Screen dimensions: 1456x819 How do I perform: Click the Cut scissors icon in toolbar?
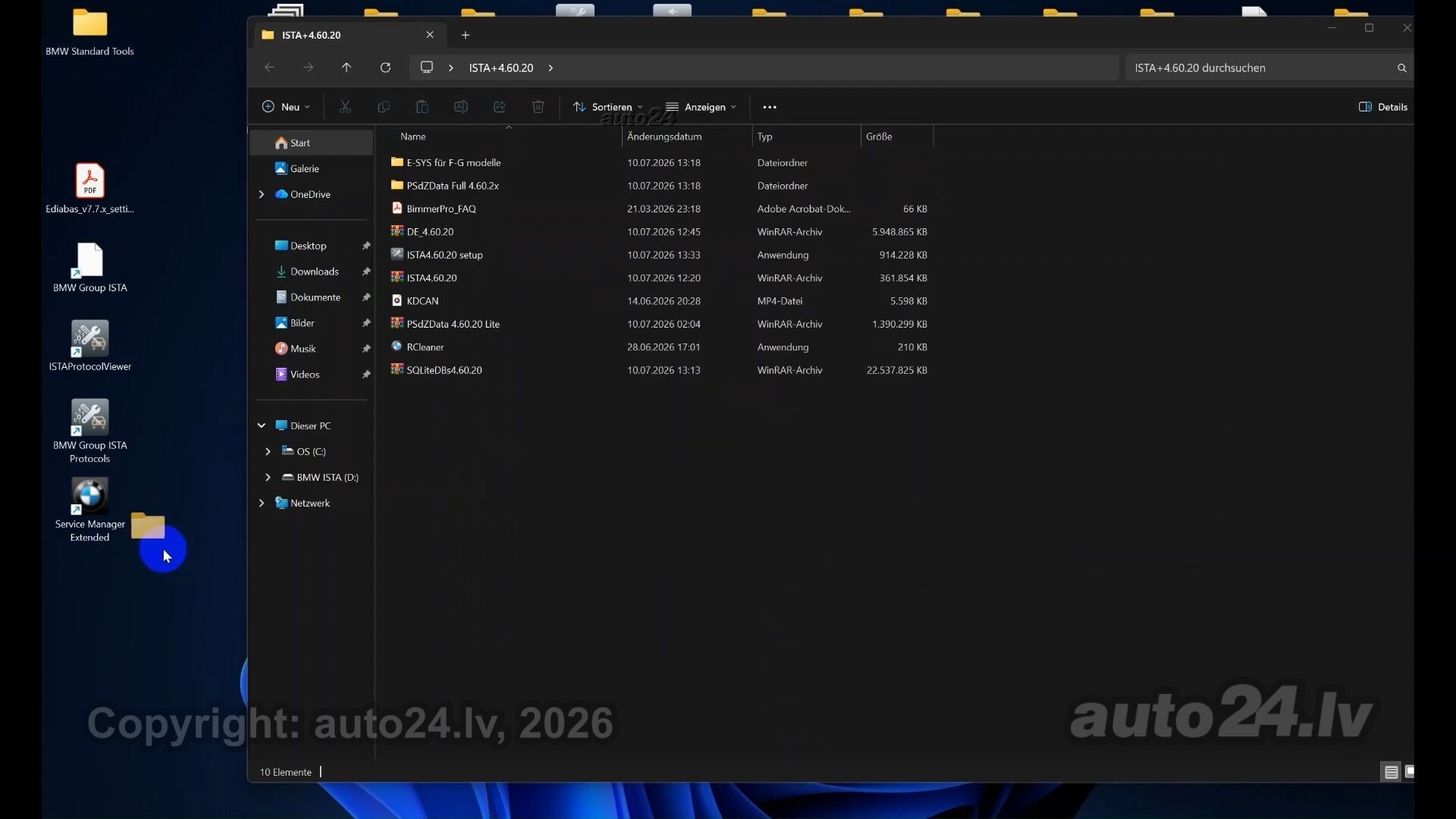[345, 107]
